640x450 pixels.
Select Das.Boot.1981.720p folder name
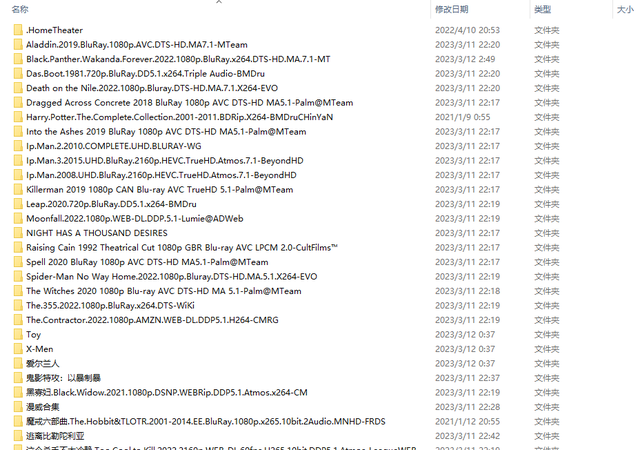pyautogui.click(x=145, y=74)
